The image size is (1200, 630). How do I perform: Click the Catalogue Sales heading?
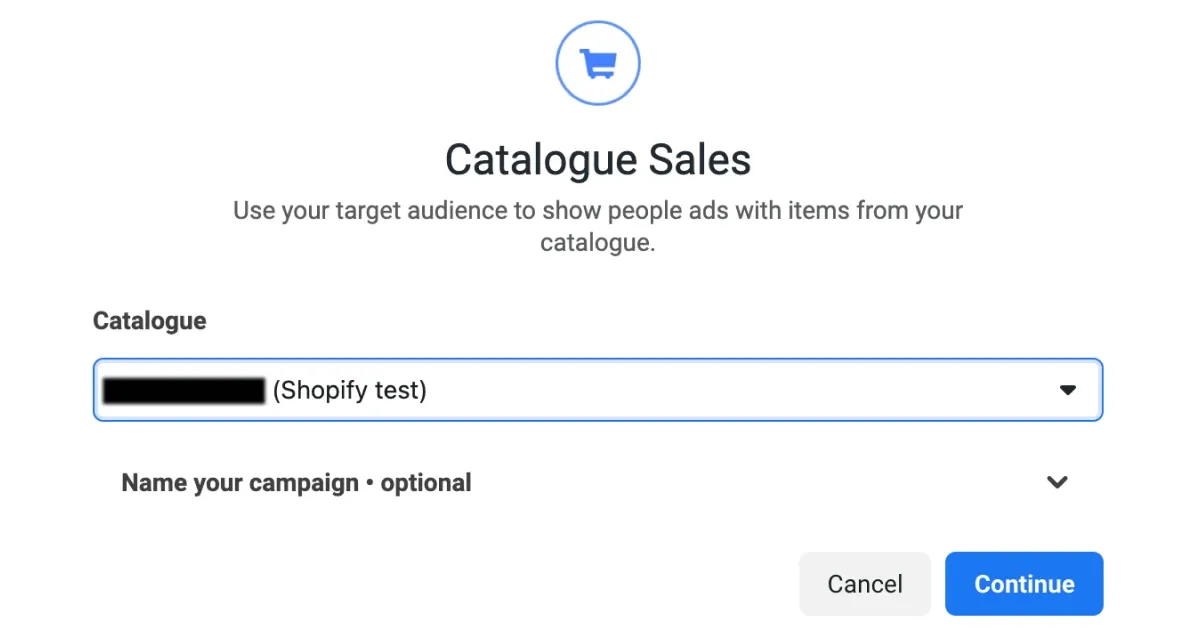[x=597, y=159]
